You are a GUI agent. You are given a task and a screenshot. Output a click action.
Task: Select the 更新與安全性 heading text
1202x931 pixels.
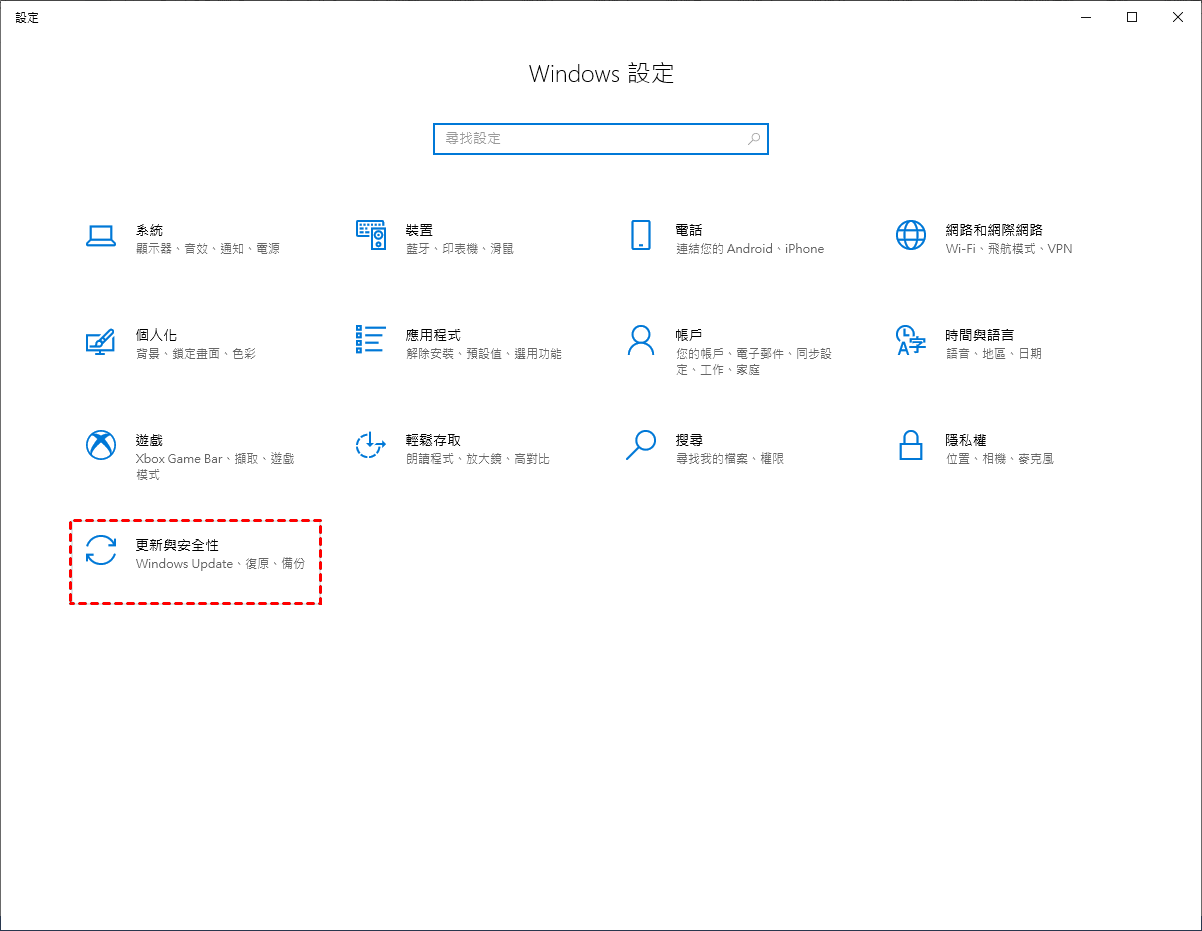177,545
